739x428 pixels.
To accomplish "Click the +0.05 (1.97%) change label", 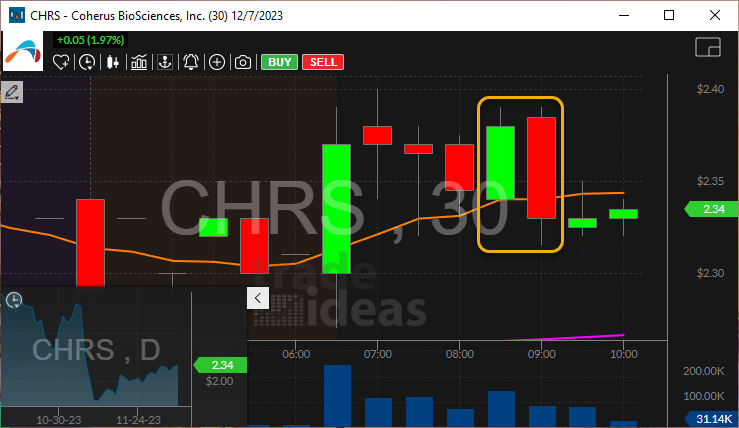I will tap(90, 40).
